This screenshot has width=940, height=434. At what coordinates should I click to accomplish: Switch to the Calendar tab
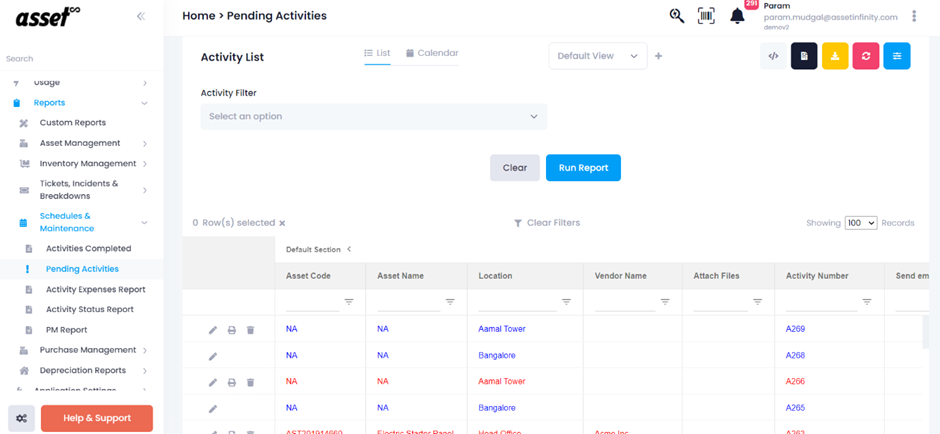432,53
